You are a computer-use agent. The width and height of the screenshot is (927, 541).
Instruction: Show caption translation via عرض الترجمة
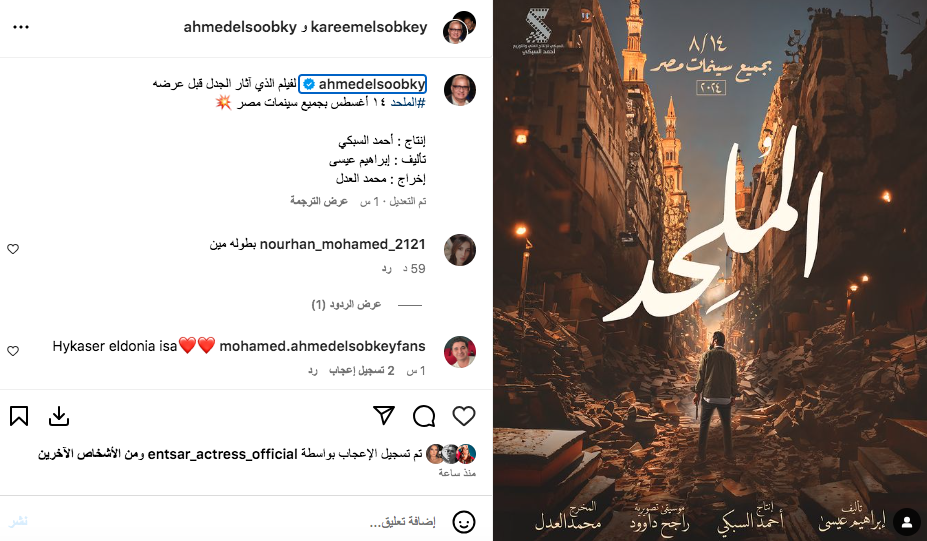point(319,201)
